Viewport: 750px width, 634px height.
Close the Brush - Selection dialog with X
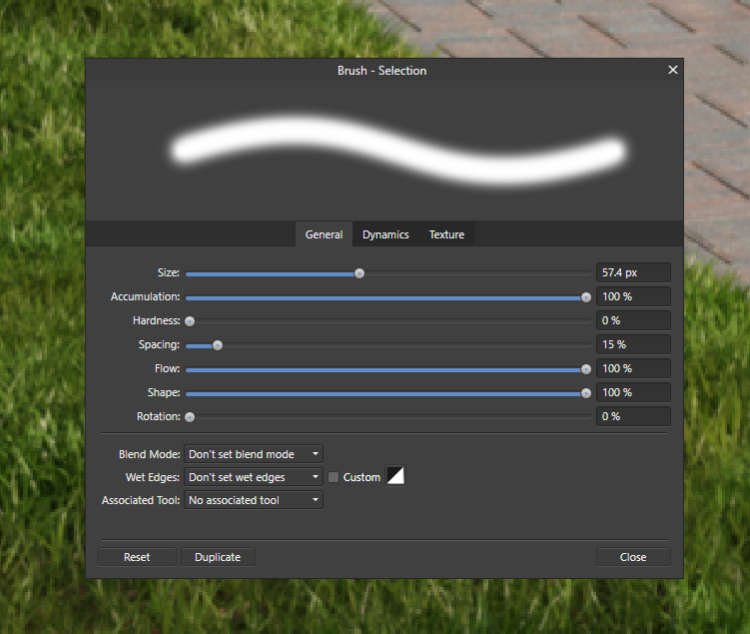pyautogui.click(x=673, y=70)
